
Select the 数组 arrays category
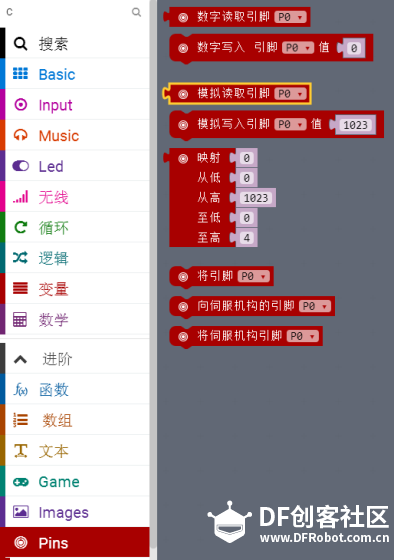(75, 420)
